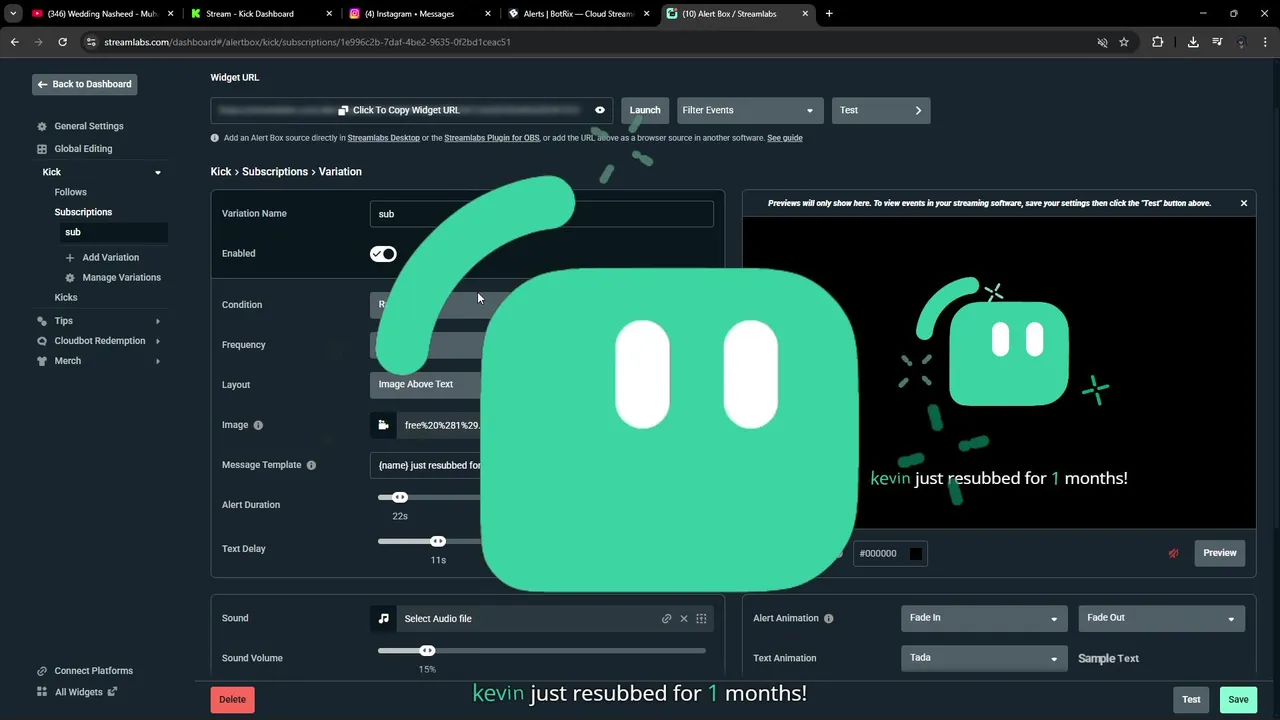The image size is (1280, 720).
Task: Click the Tips coins icon in sidebar
Action: 42,321
